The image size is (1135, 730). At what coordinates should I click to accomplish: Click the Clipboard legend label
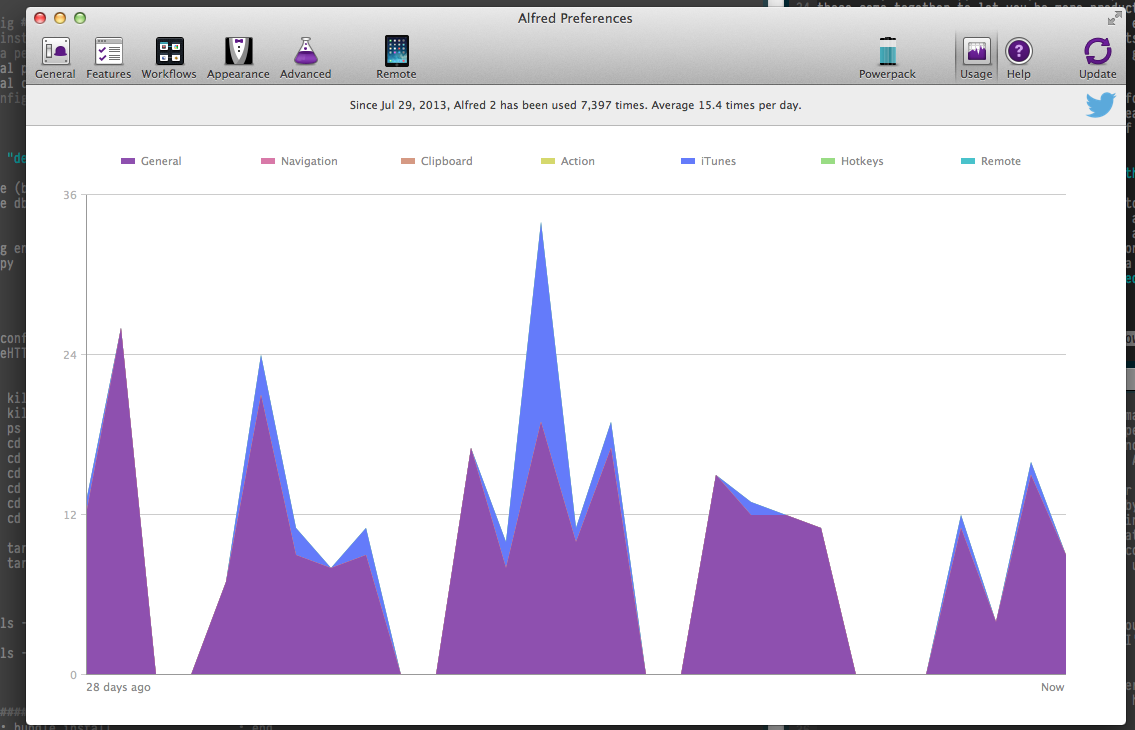click(447, 161)
